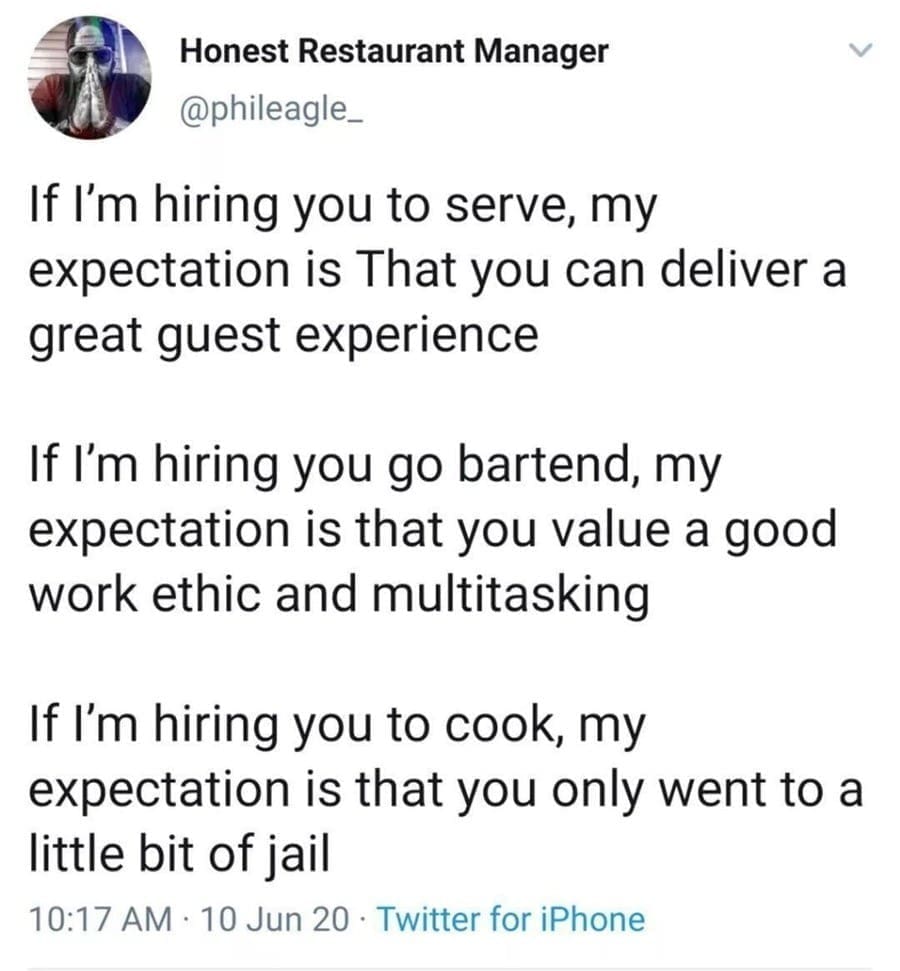
Task: Click the 10:17 AM timestamp
Action: [x=95, y=919]
